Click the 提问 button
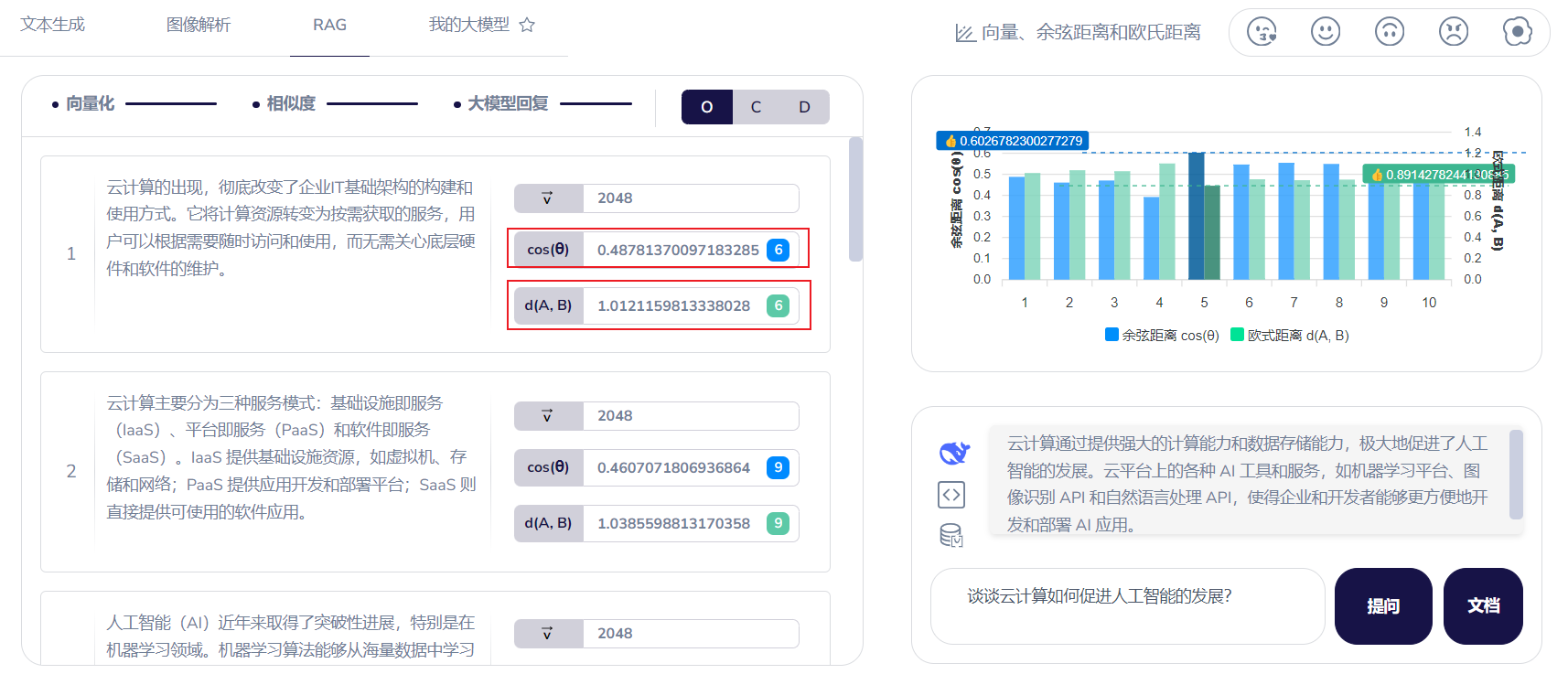 click(x=1383, y=606)
